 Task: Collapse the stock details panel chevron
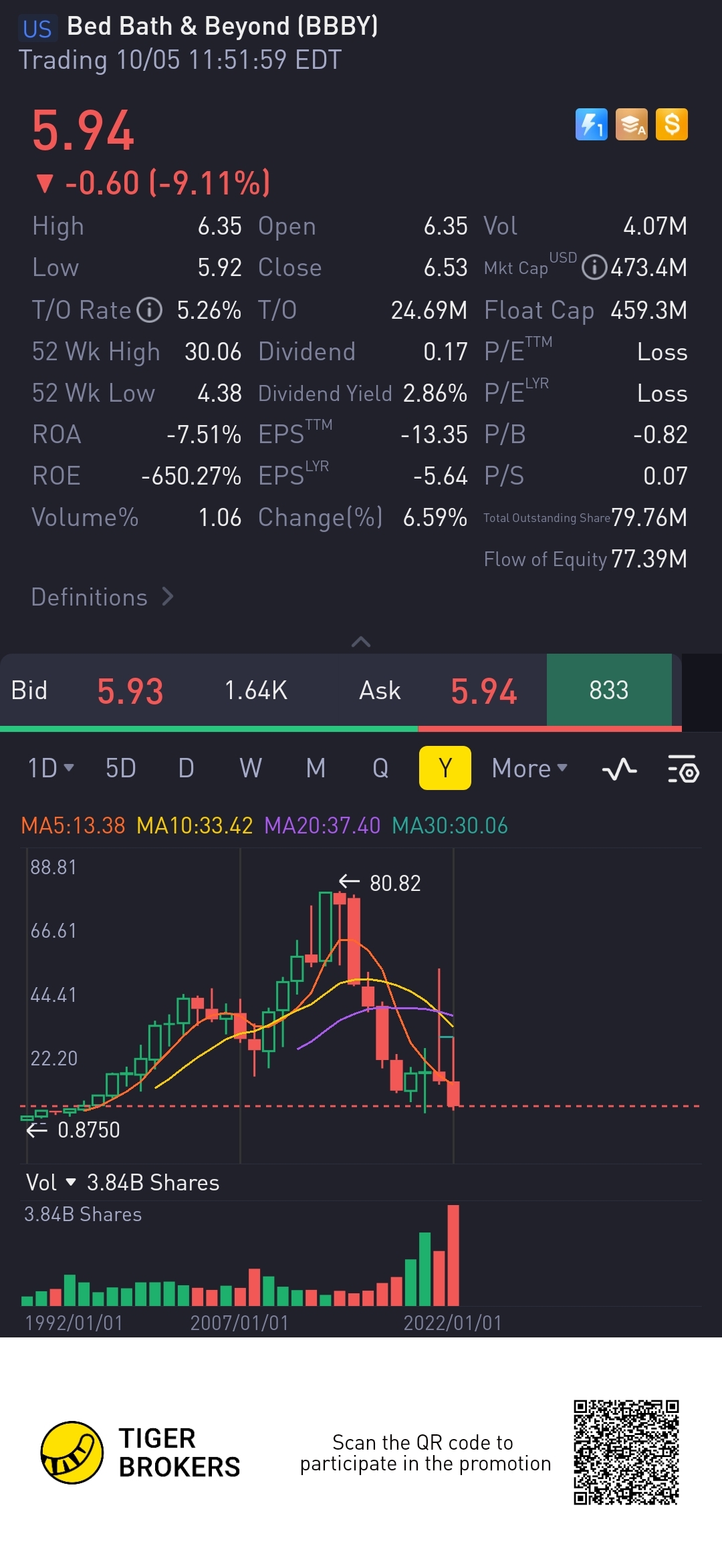point(361,642)
